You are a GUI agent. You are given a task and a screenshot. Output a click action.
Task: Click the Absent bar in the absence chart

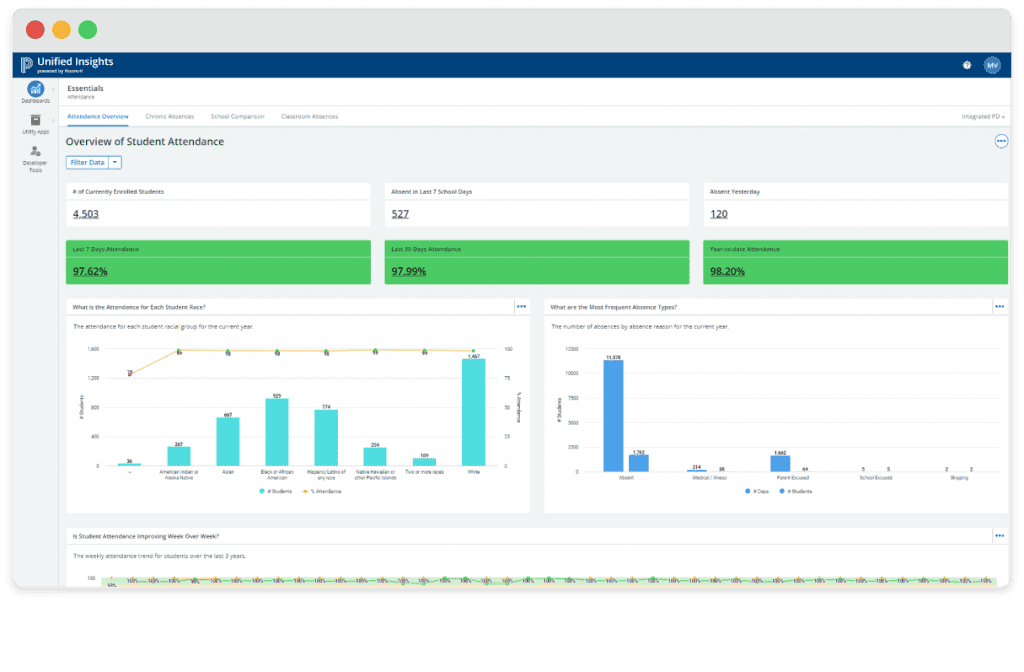[x=613, y=415]
